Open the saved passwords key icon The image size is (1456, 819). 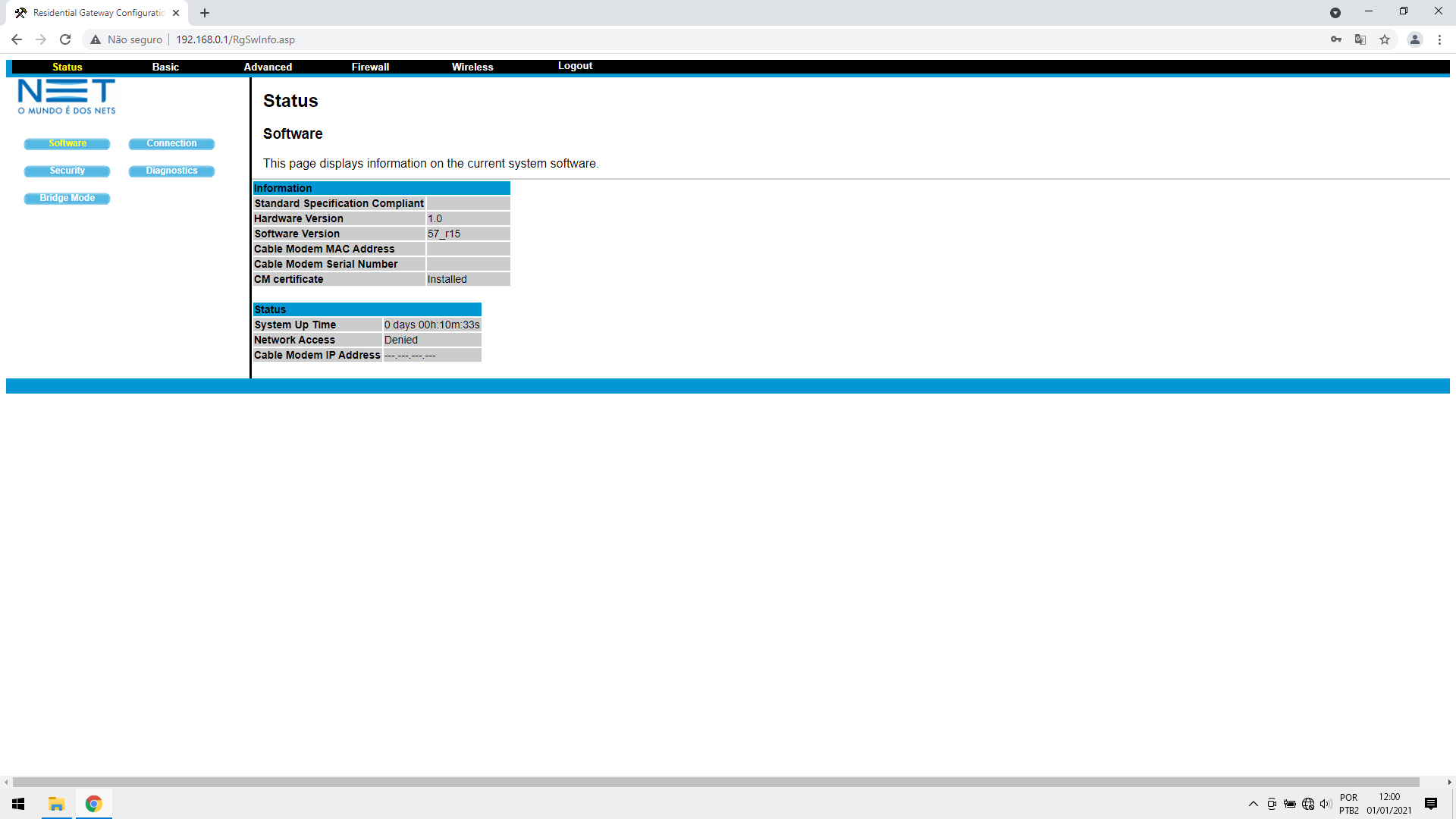coord(1336,39)
